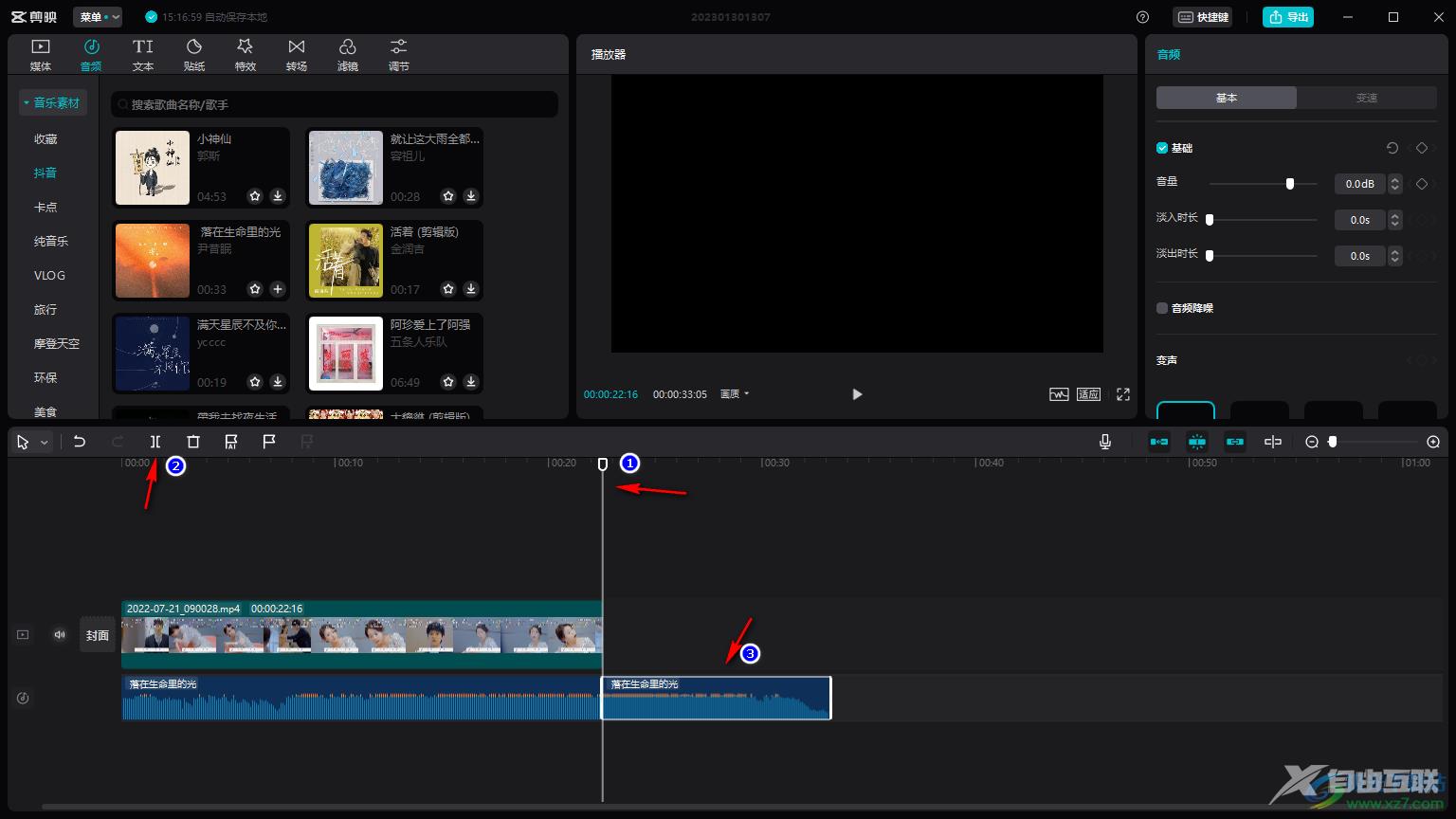Zoom out the timeline

pyautogui.click(x=1312, y=442)
